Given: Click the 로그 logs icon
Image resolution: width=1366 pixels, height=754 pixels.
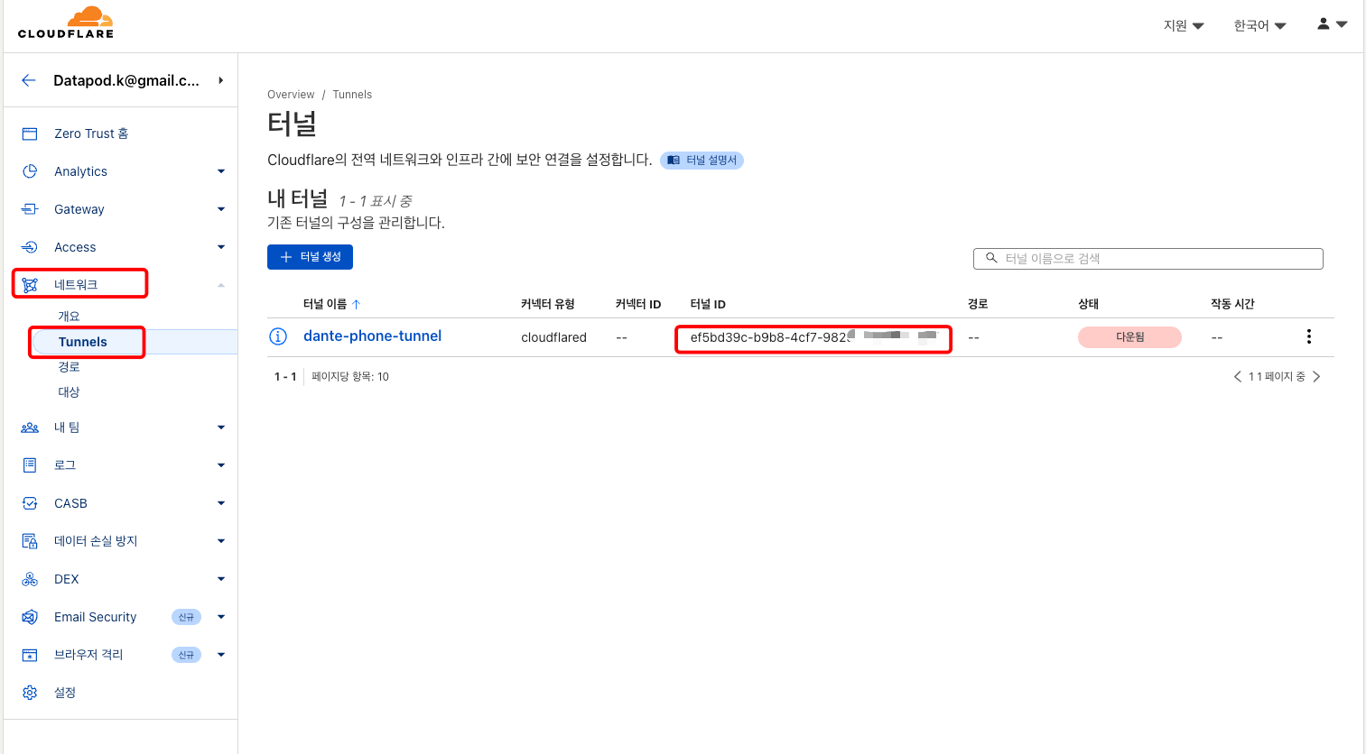Looking at the screenshot, I should click(30, 465).
